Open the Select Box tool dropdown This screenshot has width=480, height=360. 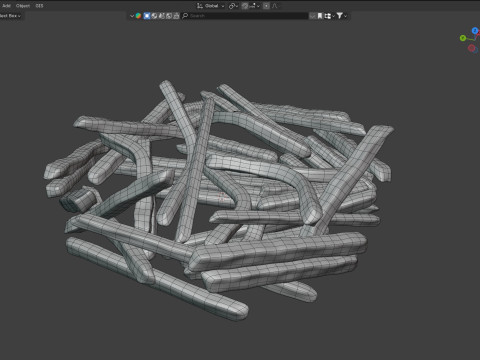11,16
